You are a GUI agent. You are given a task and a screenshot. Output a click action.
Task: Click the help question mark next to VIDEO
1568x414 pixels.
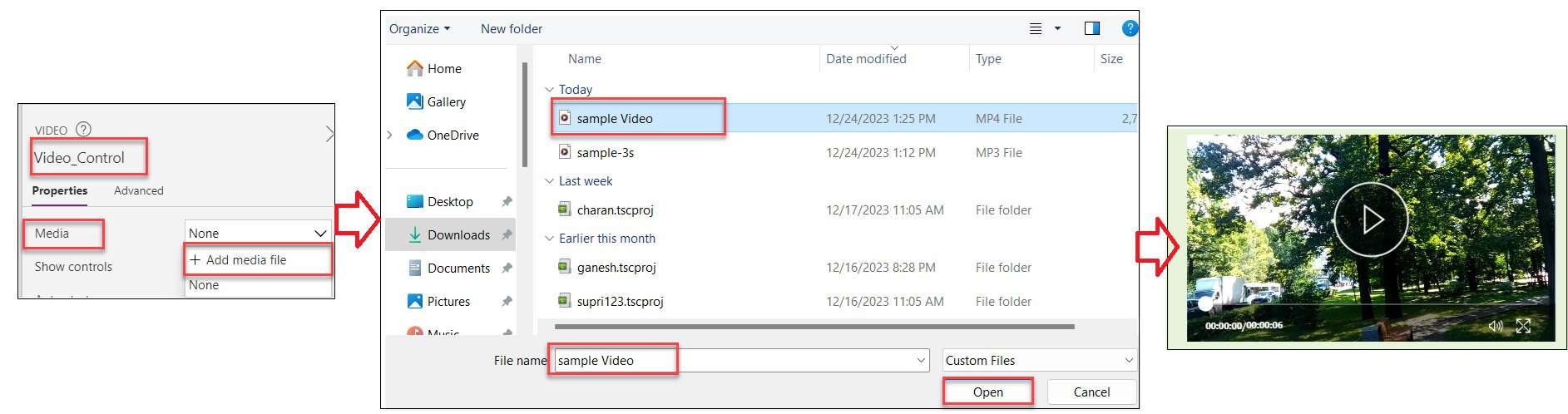pyautogui.click(x=83, y=129)
